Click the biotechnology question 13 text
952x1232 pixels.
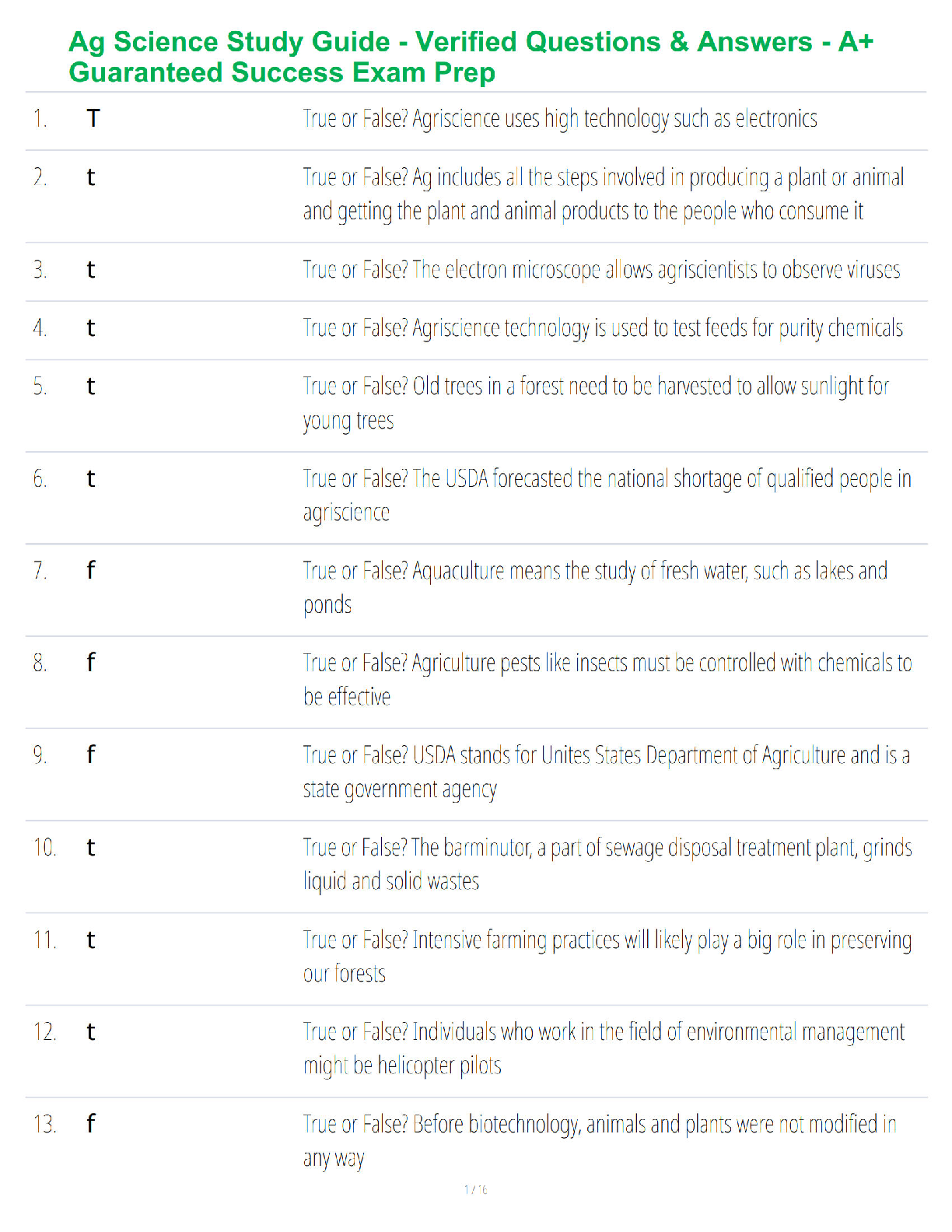[600, 1141]
